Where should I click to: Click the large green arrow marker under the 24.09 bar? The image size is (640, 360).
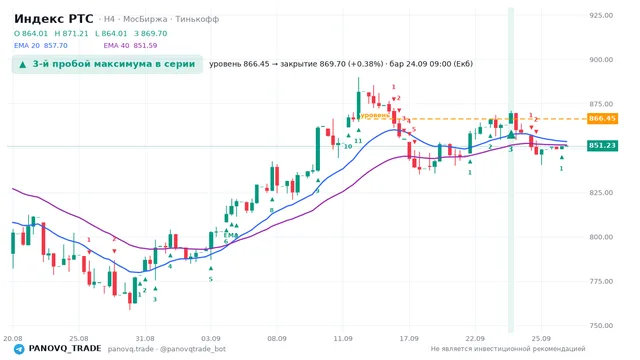[x=511, y=134]
